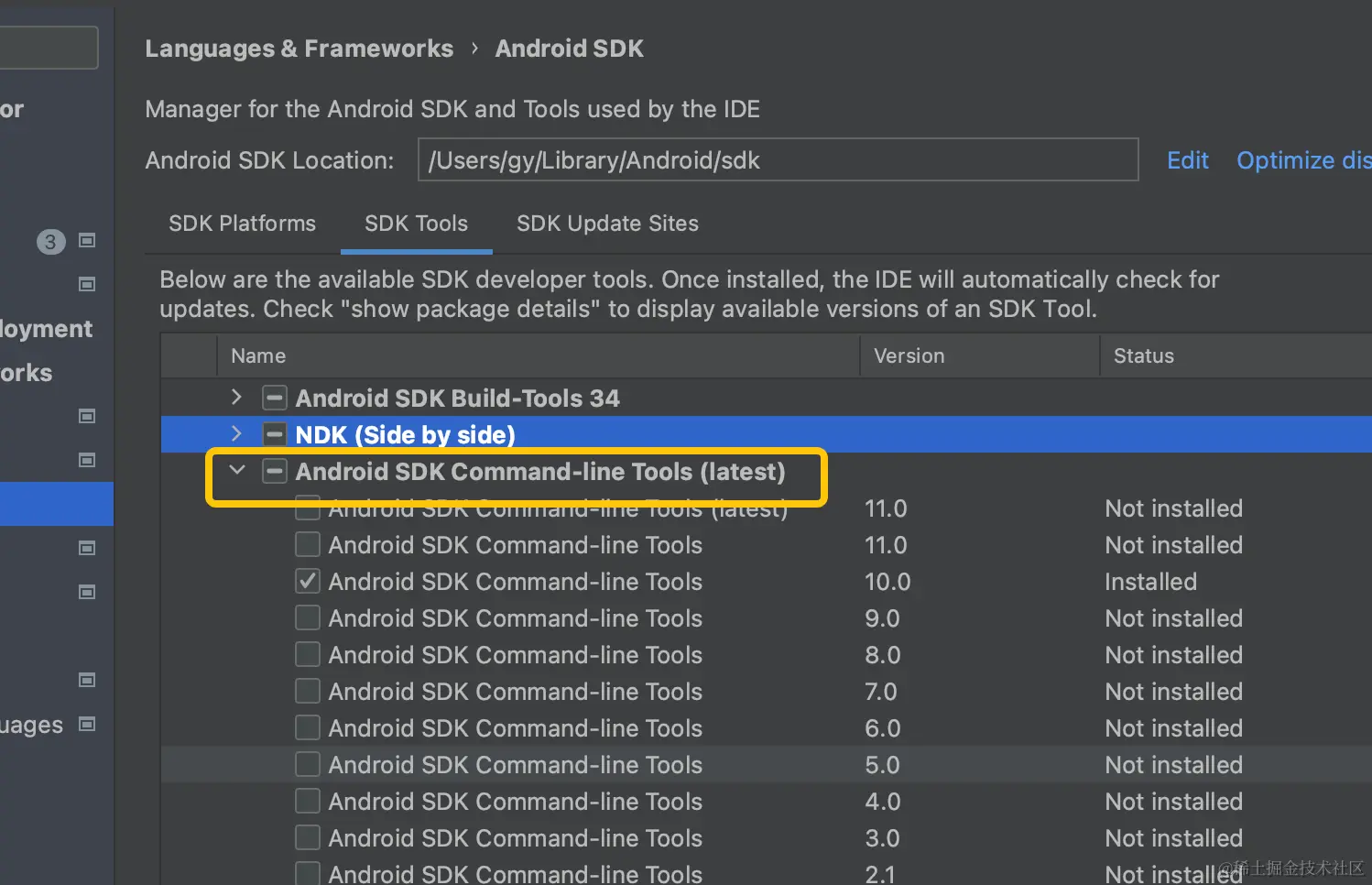This screenshot has width=1372, height=885.
Task: Click Languages & Frameworks in the breadcrumb
Action: 299,49
